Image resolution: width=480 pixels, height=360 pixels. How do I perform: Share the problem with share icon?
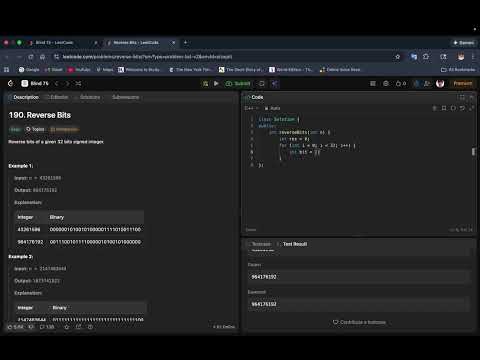(x=78, y=327)
